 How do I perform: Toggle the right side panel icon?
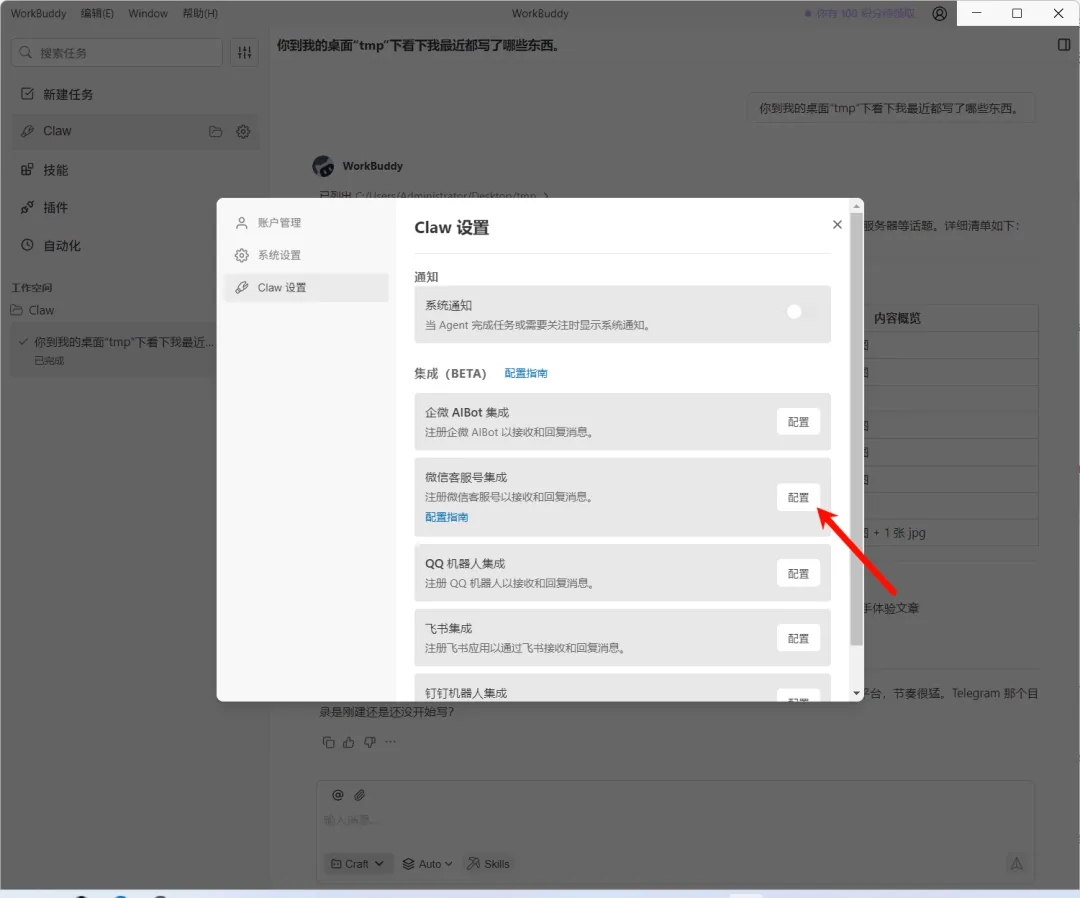coord(1064,45)
